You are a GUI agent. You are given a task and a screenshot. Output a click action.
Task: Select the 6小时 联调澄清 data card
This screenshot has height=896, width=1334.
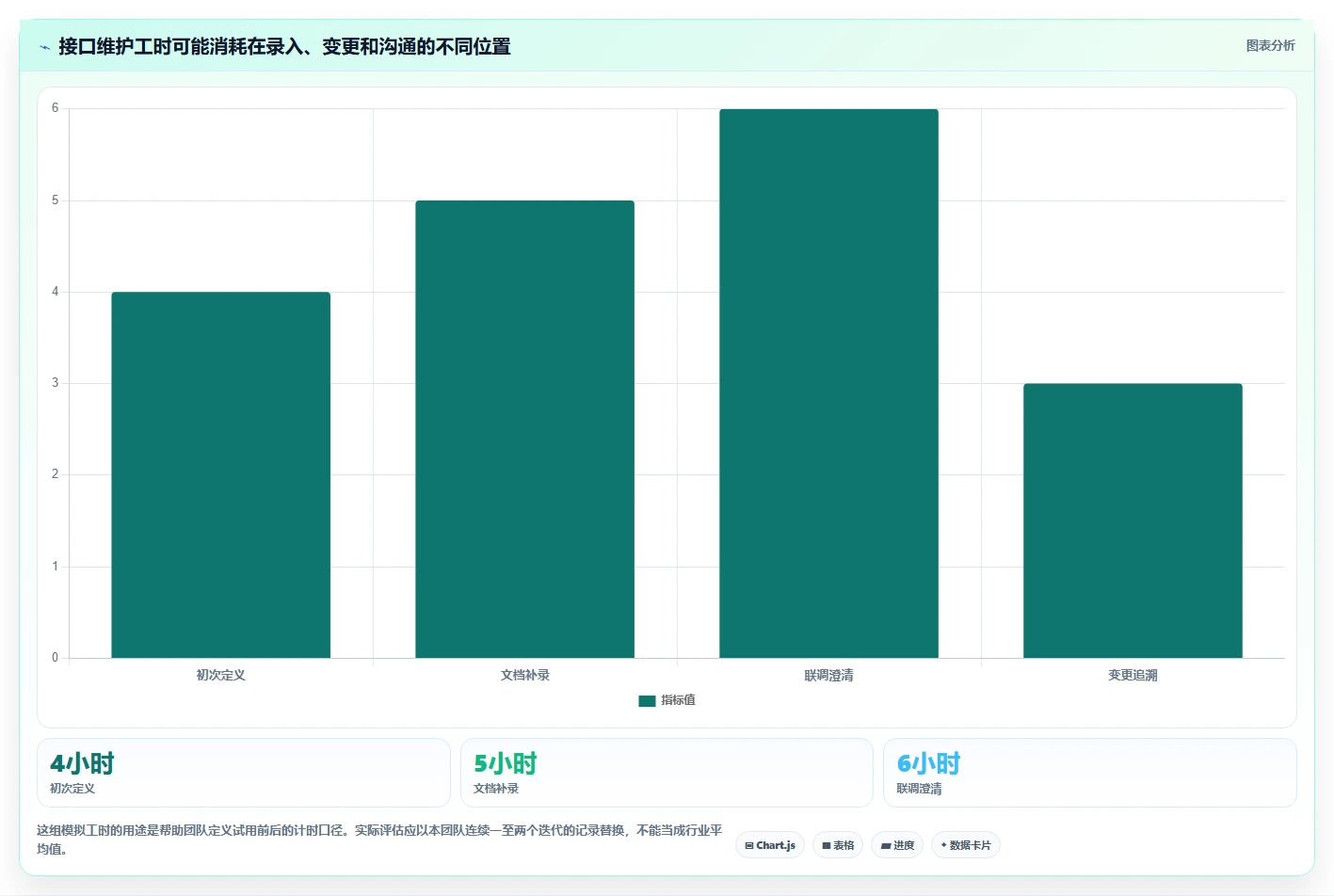(x=1089, y=773)
